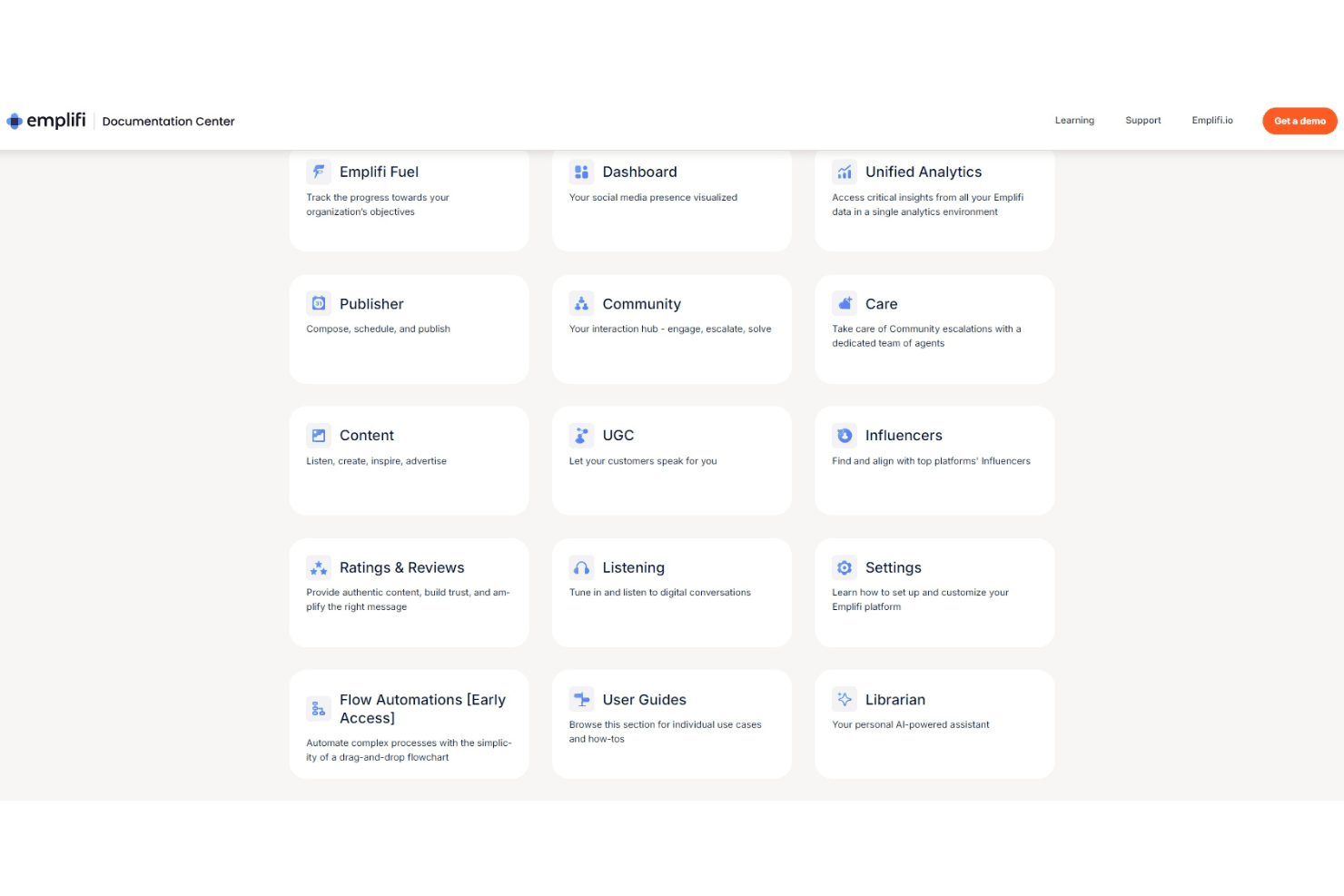Click the Listening headphones icon
Screen dimensions: 1344x896
(581, 567)
